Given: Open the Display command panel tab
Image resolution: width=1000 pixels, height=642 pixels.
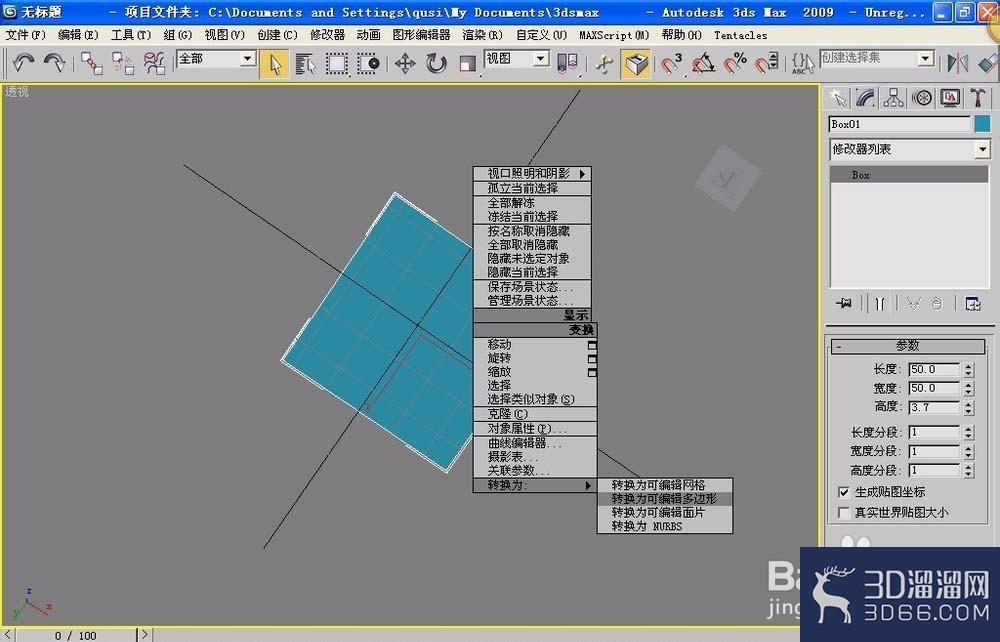Looking at the screenshot, I should click(x=950, y=98).
